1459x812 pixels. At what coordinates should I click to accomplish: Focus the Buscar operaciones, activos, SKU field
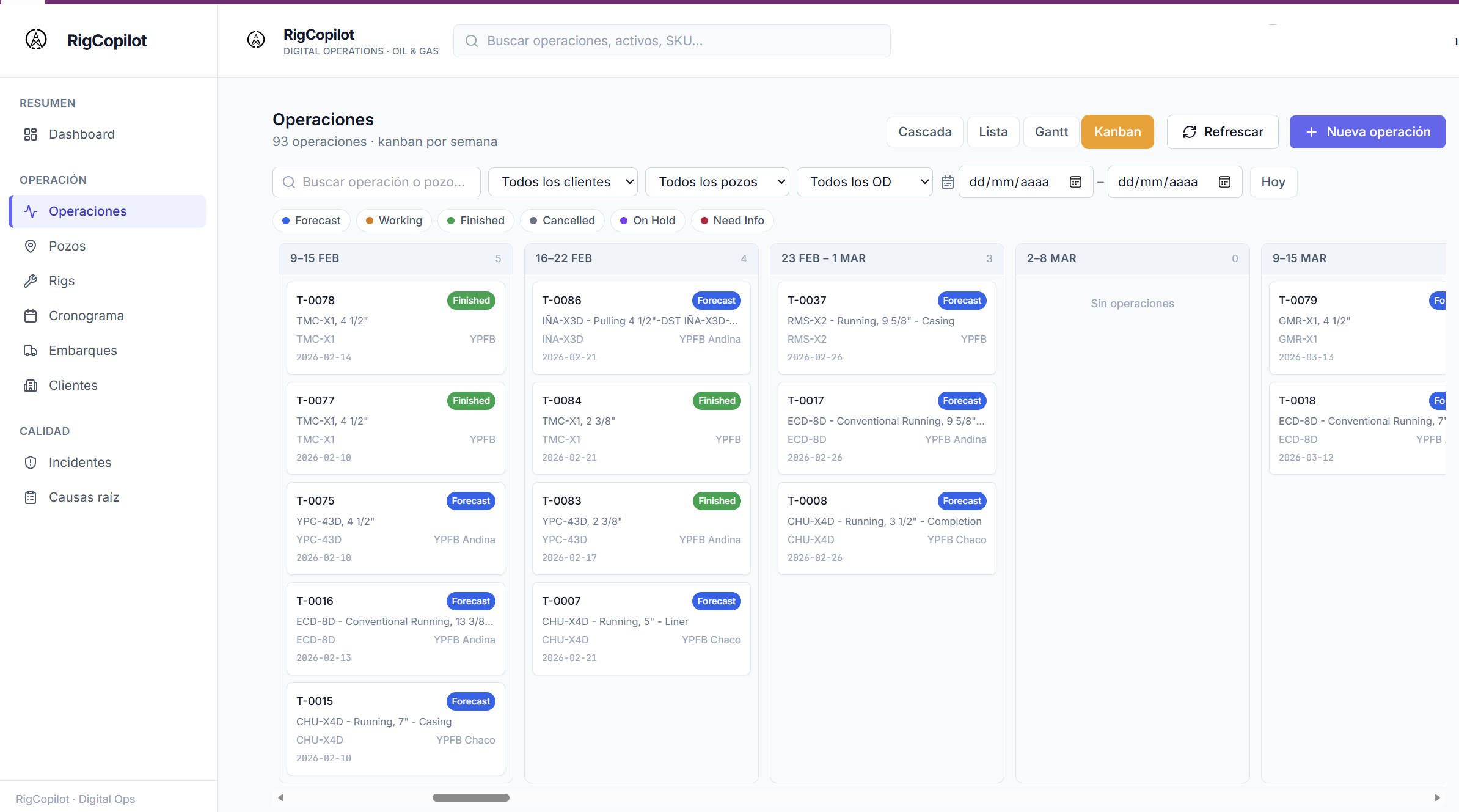(672, 41)
